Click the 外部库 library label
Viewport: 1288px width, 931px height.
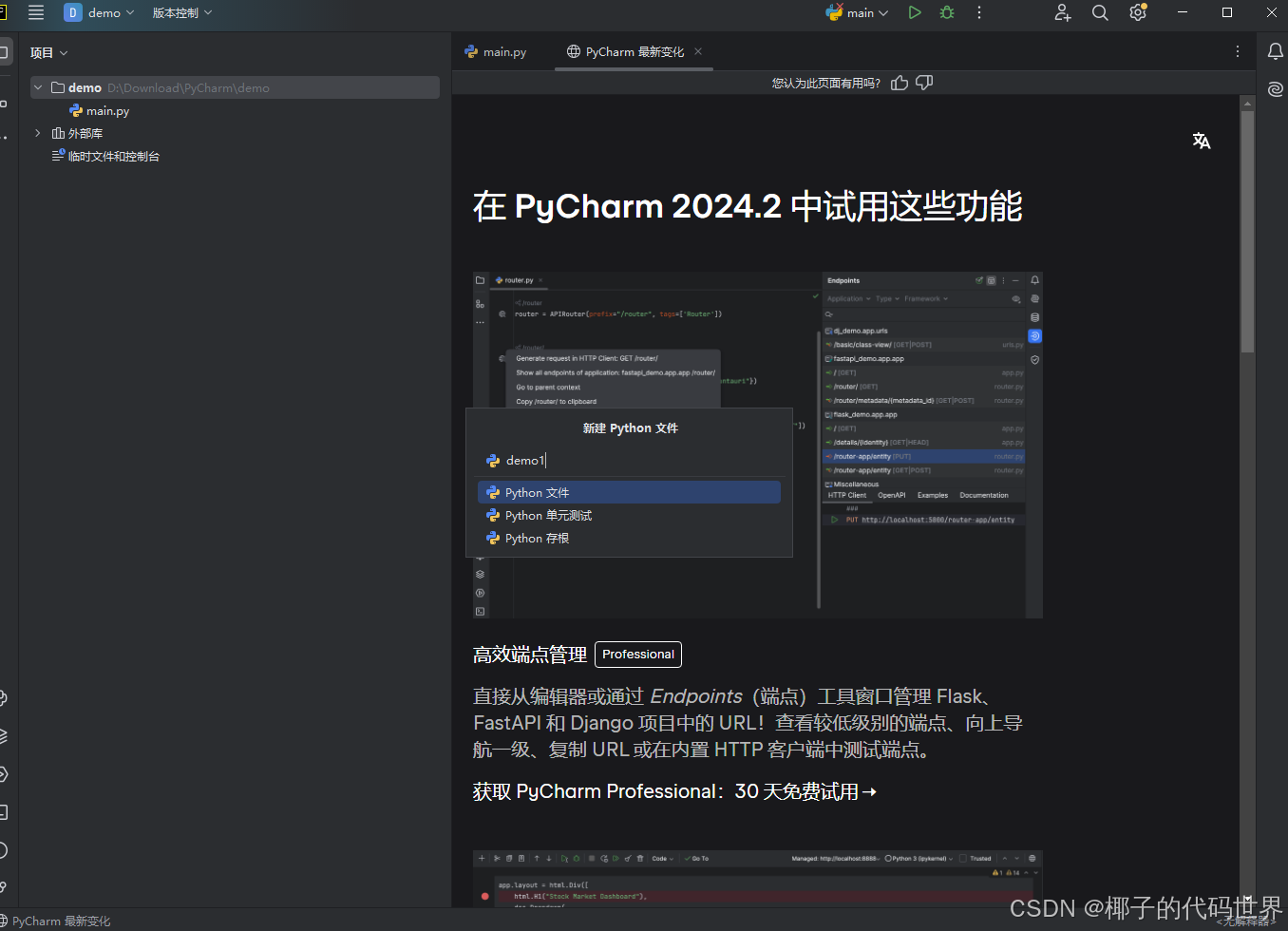85,133
